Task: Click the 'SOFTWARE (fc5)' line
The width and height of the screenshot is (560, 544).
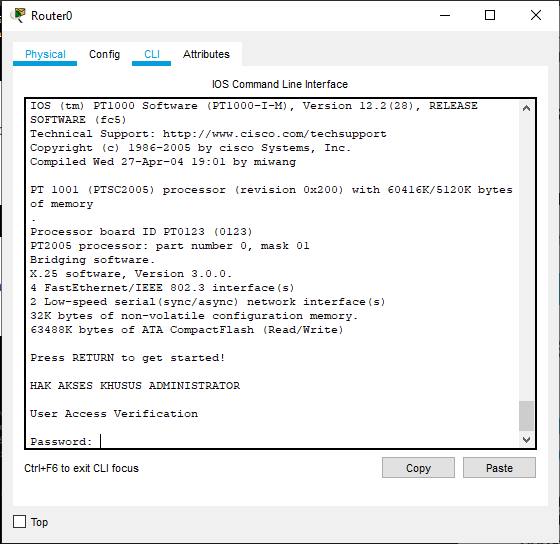Action: click(x=78, y=120)
